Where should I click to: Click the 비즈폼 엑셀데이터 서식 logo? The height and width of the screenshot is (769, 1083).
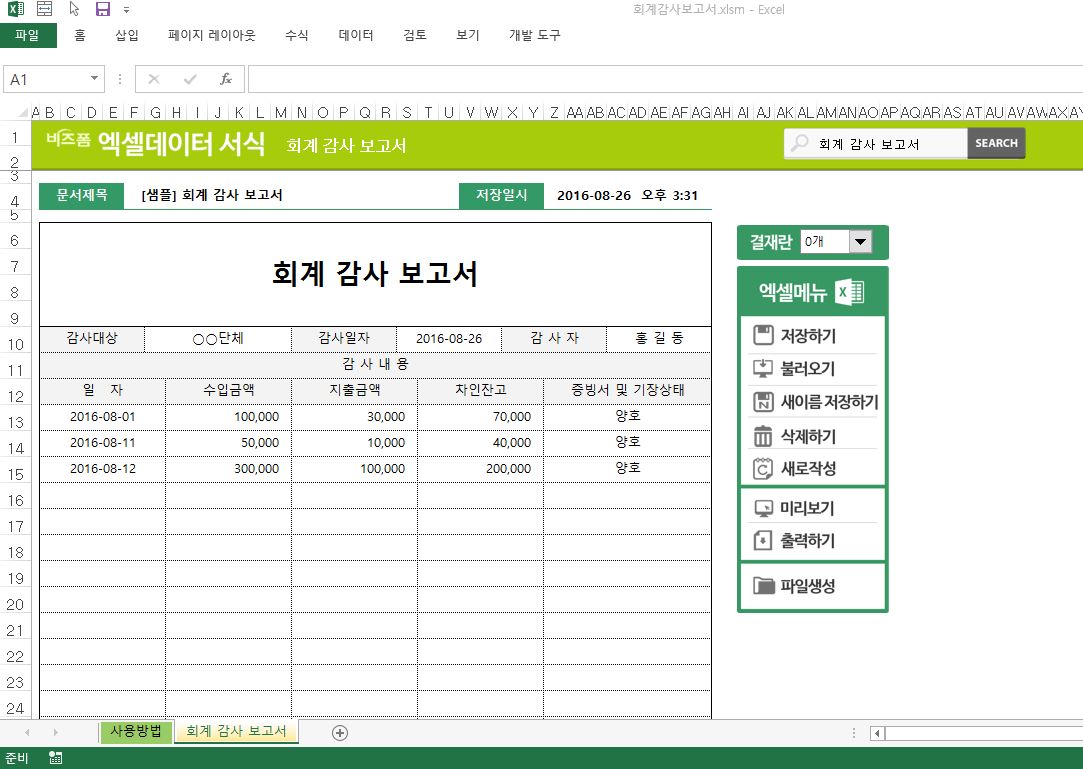point(155,143)
